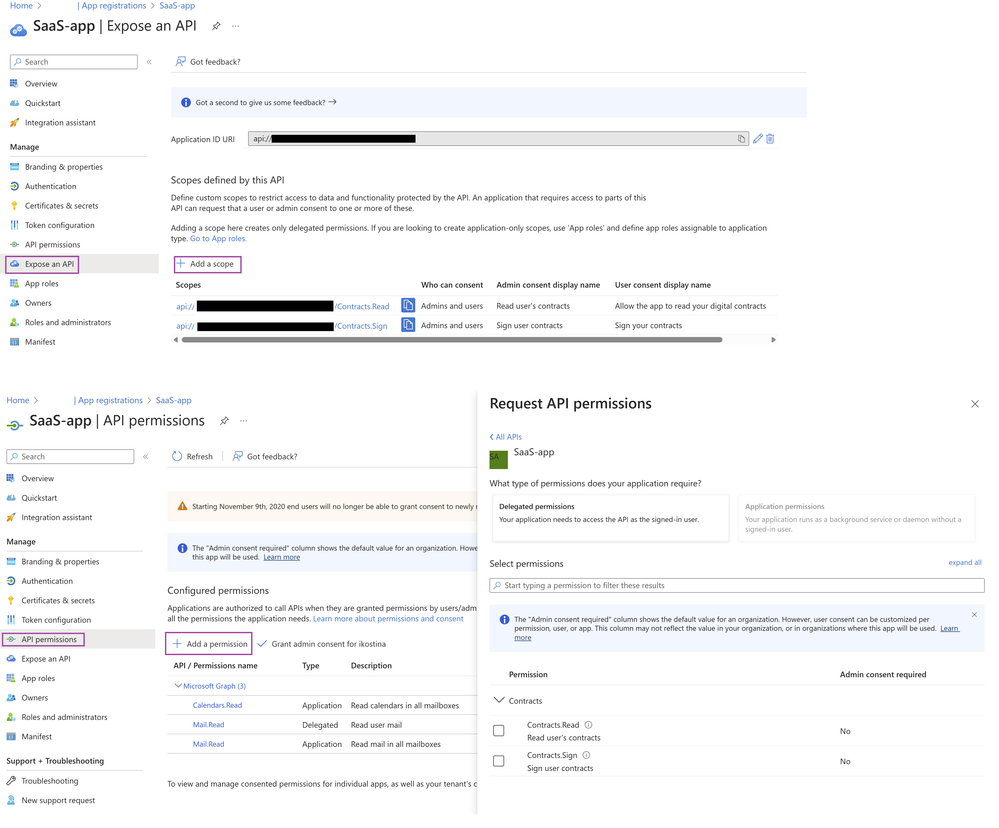Click the Add a scope button
999x828 pixels.
point(207,264)
